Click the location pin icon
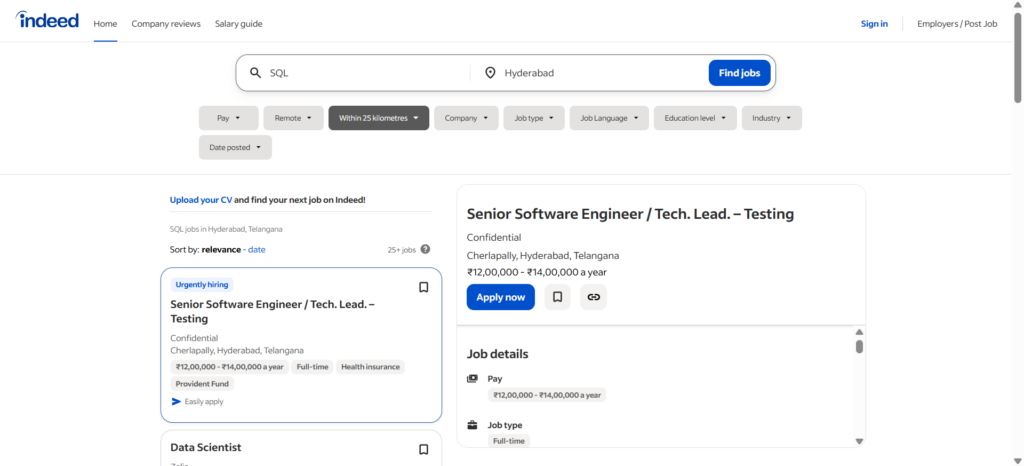1024x466 pixels. point(490,73)
